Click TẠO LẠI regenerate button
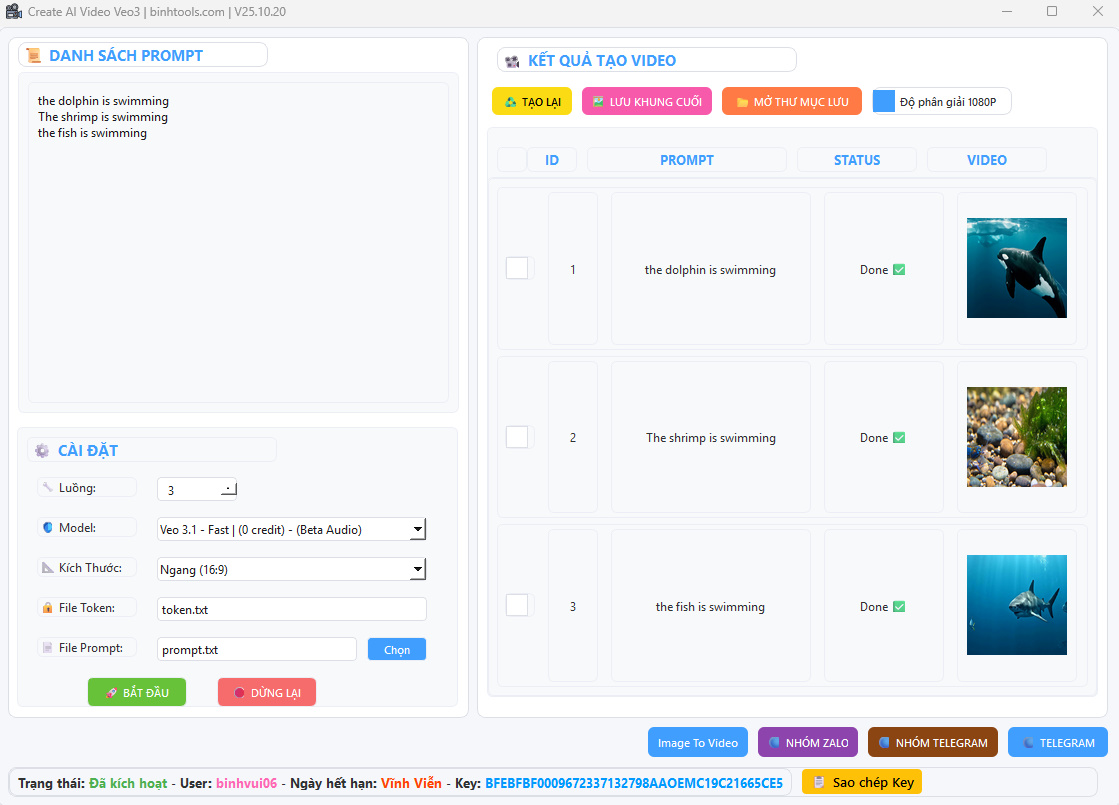The image size is (1119, 805). click(x=531, y=101)
